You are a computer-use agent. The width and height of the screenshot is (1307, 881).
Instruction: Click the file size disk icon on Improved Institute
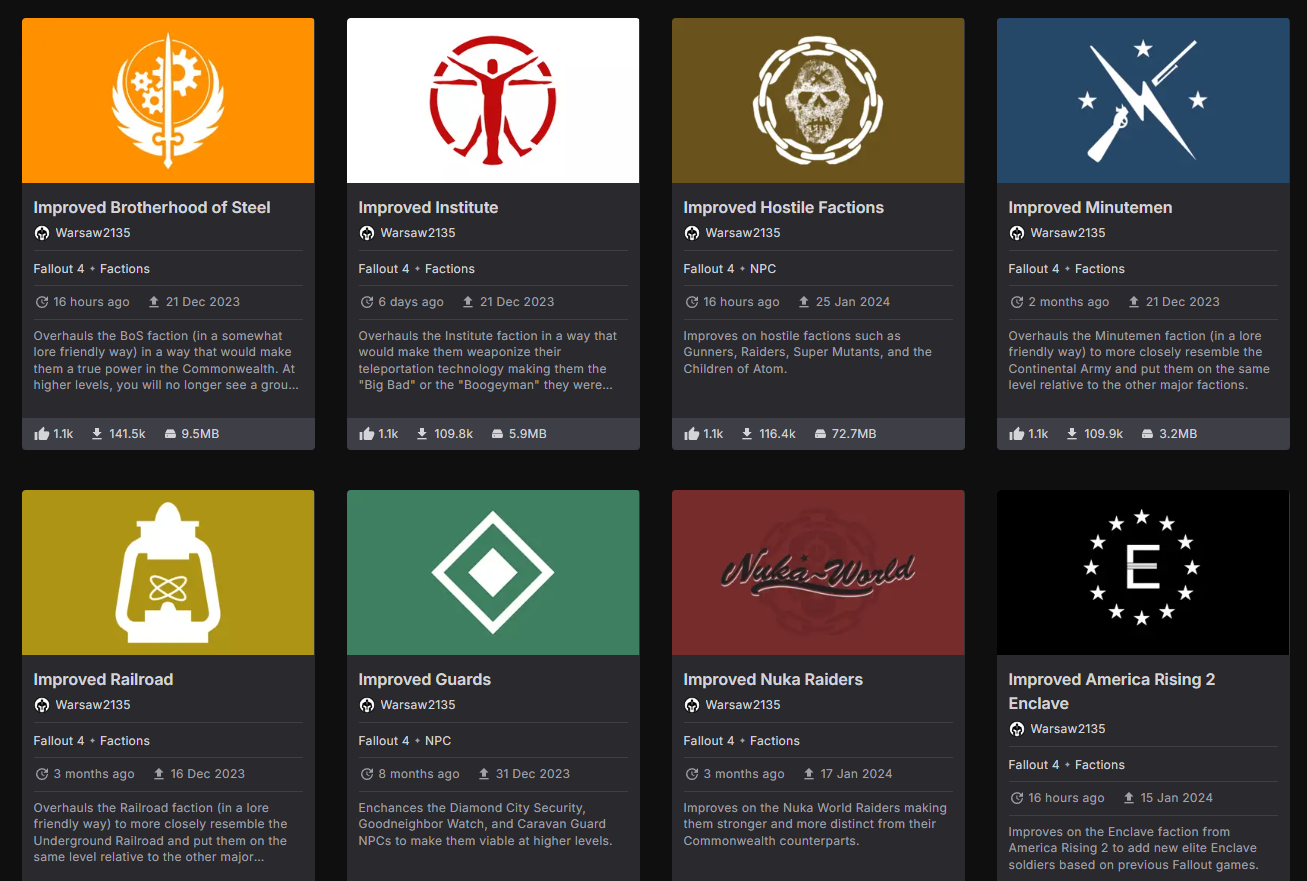(497, 434)
